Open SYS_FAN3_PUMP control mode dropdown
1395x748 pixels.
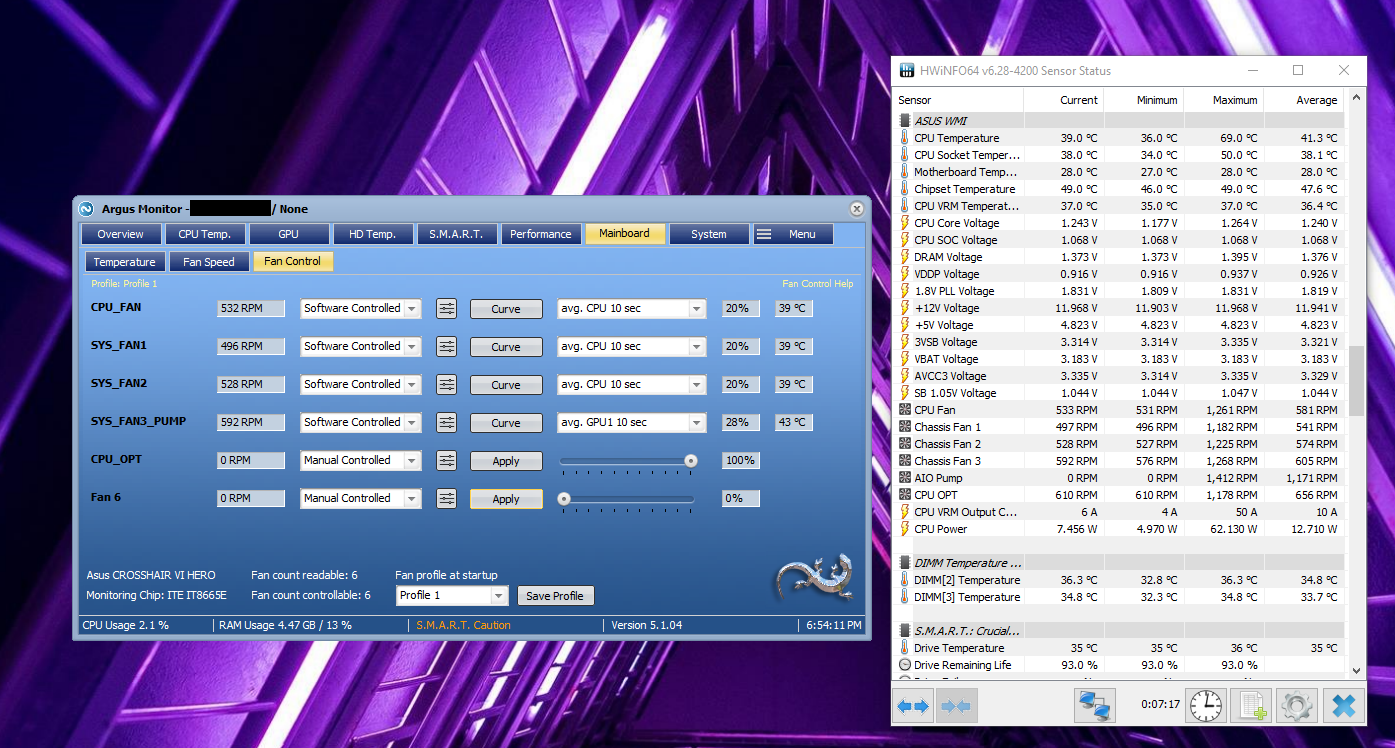pyautogui.click(x=361, y=423)
